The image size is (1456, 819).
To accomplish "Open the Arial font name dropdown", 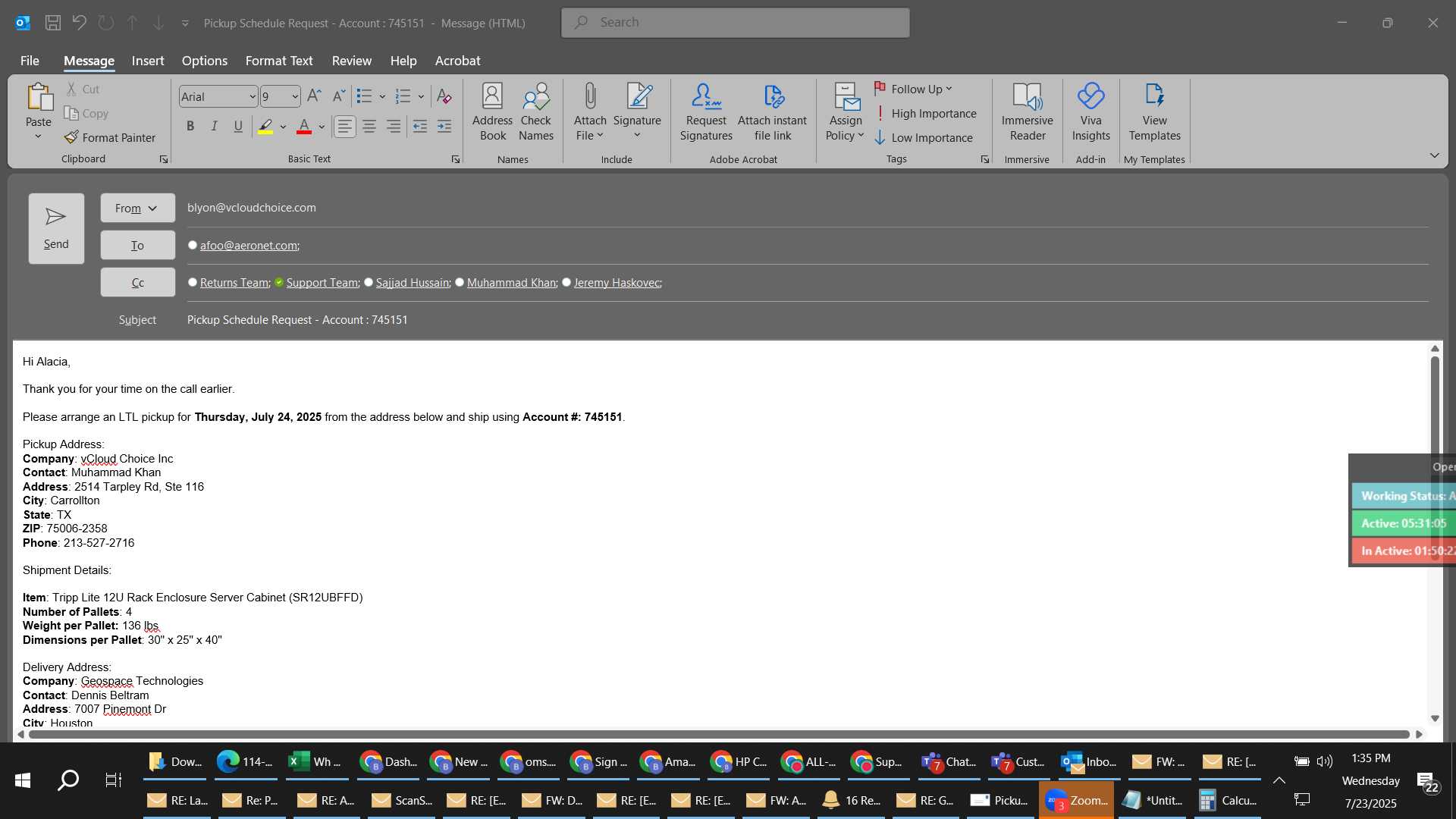I will pos(252,96).
